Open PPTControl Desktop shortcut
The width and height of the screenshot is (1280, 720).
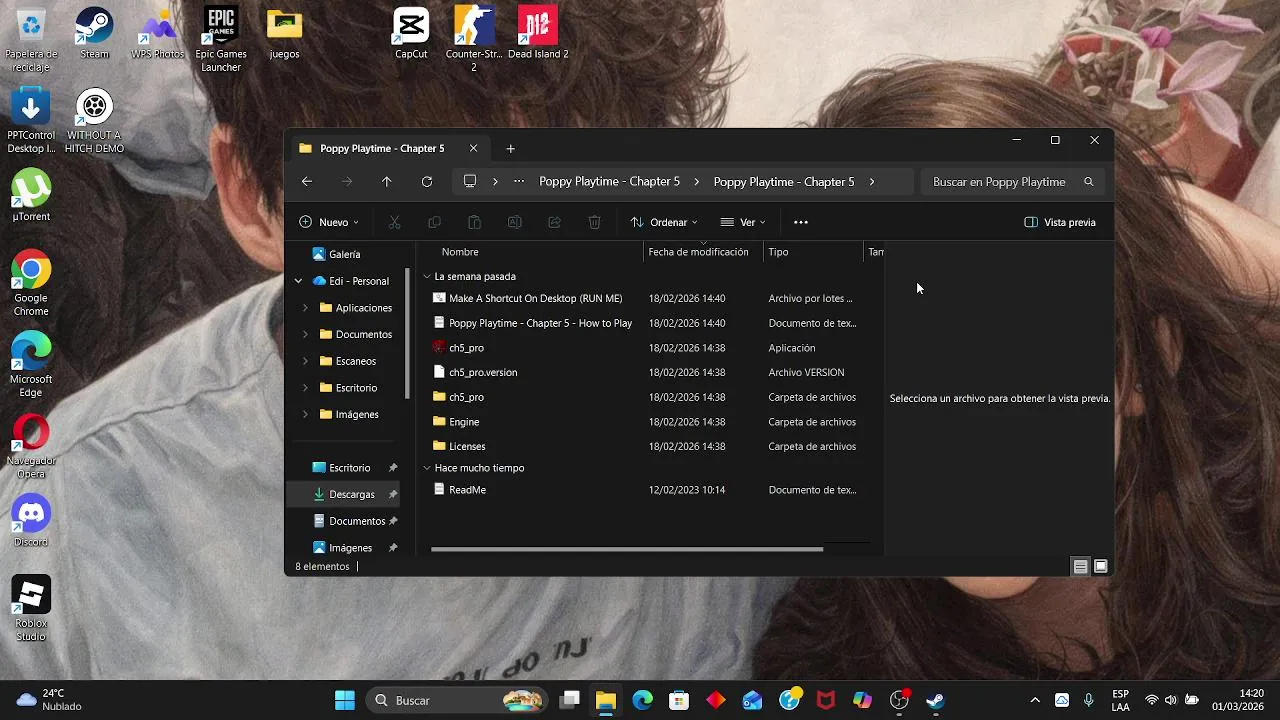(x=31, y=120)
